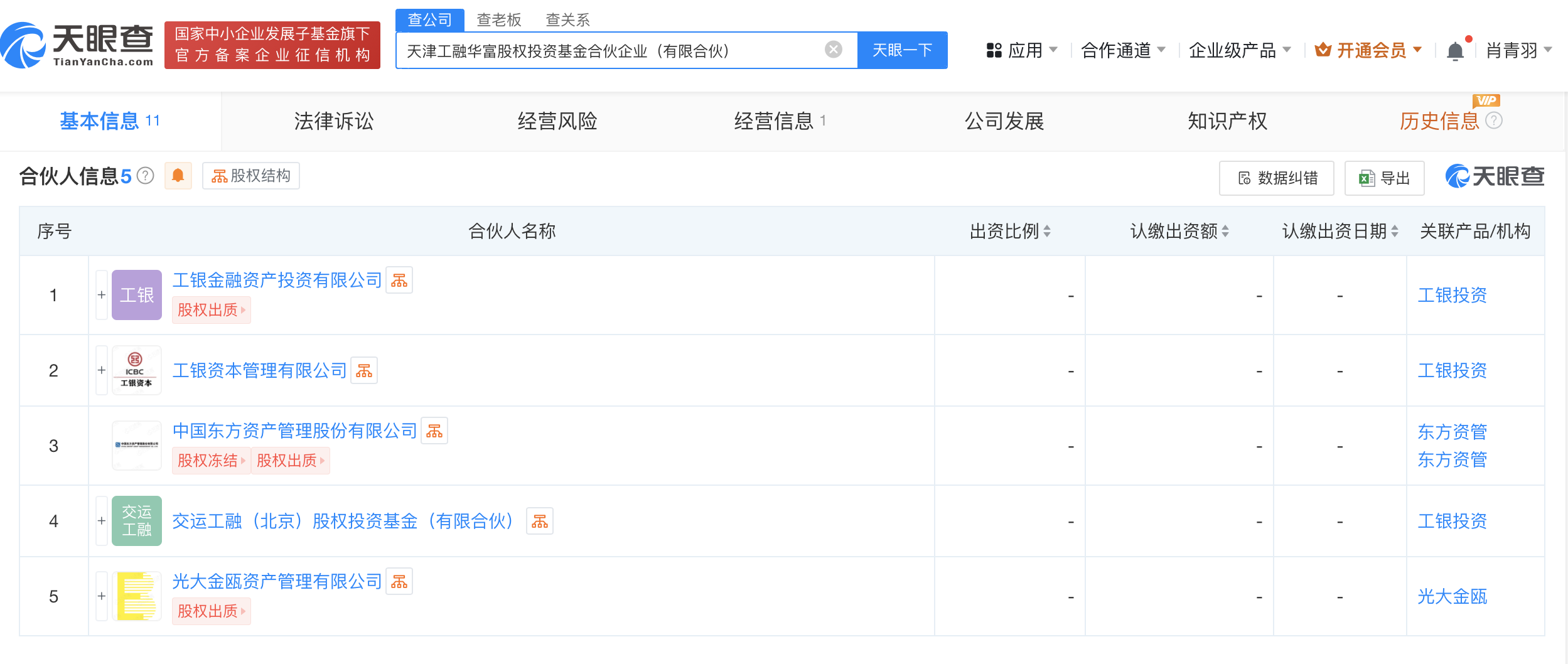The width and height of the screenshot is (1568, 664).
Task: Click the orange alert bell beside 合伙人信息
Action: pyautogui.click(x=178, y=176)
